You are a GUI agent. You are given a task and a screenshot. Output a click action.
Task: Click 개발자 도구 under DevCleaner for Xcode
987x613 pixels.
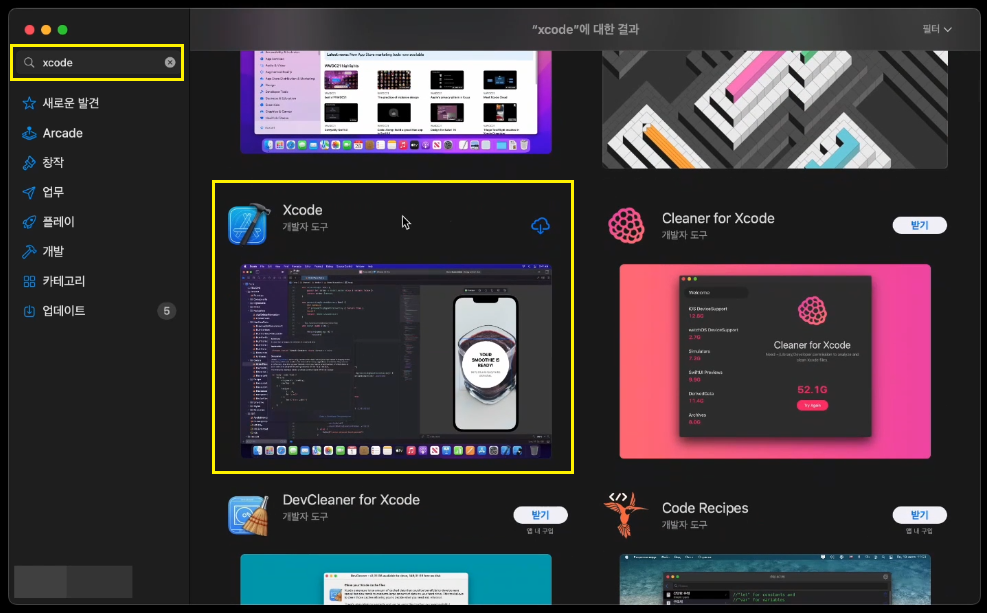point(305,516)
